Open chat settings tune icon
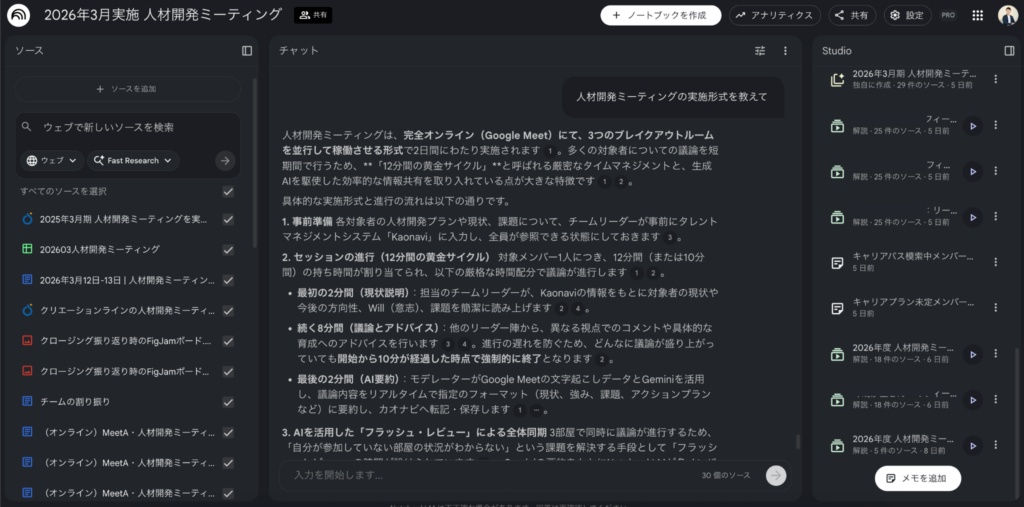Screen dimensions: 1024x507 tap(760, 50)
